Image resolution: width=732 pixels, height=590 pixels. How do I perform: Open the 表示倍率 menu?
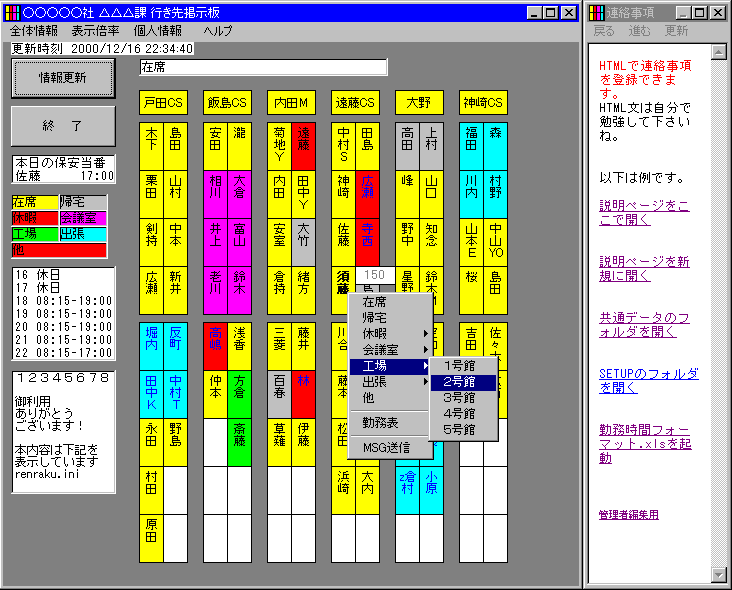[96, 31]
